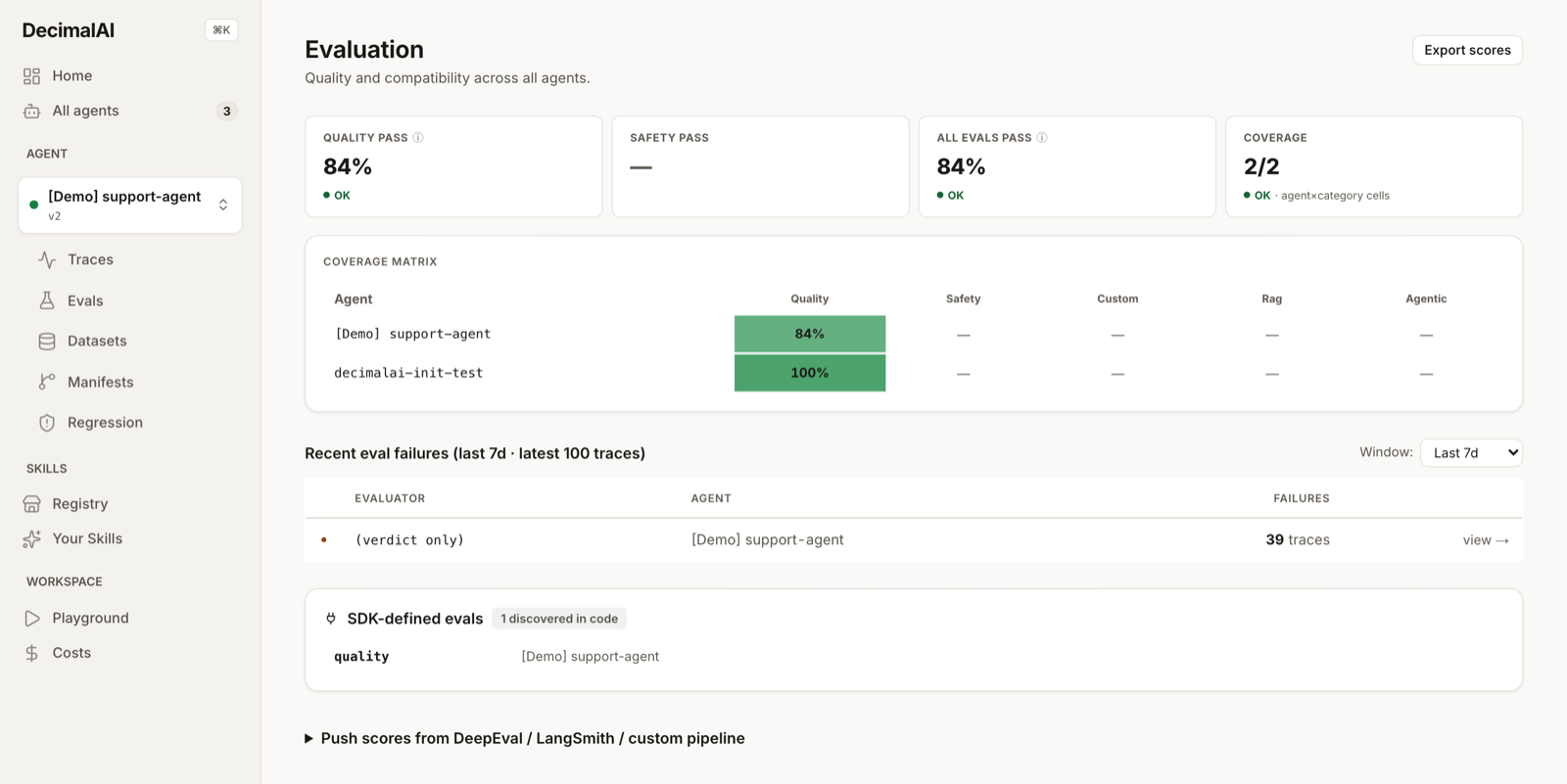Click the 100% Quality cell for decimalai-init-test
Image resolution: width=1567 pixels, height=784 pixels.
coord(810,373)
